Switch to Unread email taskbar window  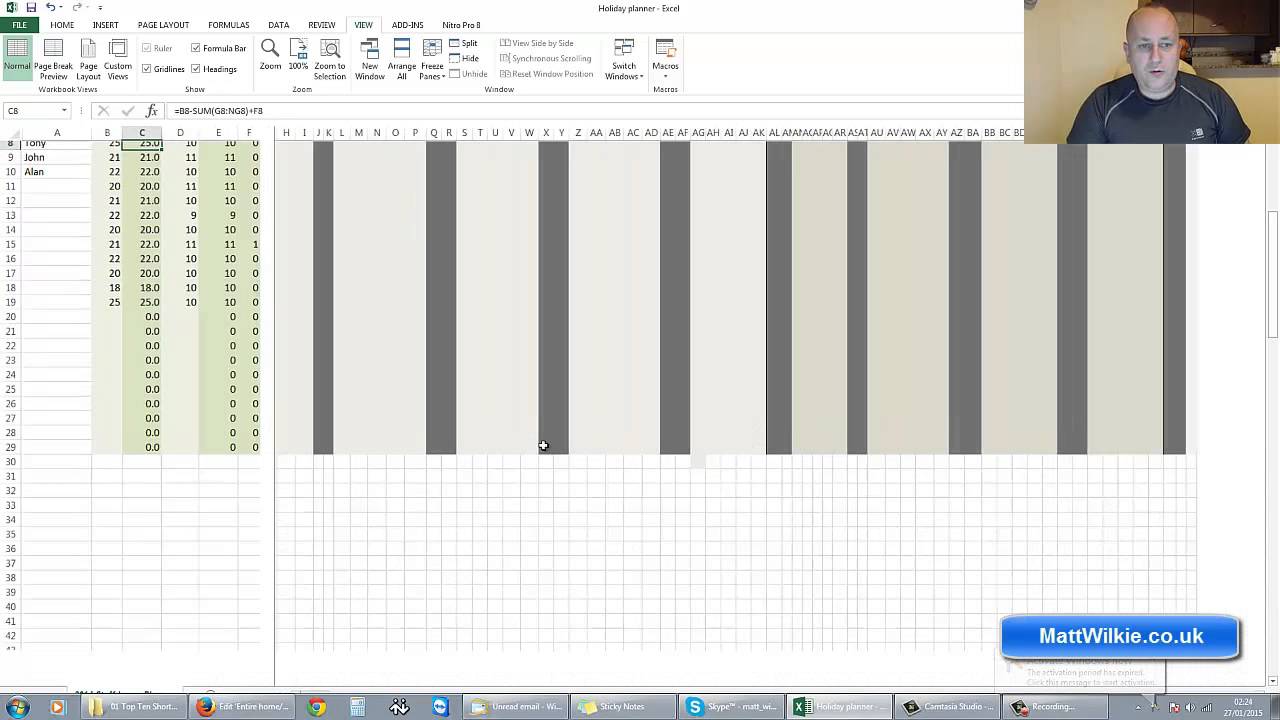point(517,707)
